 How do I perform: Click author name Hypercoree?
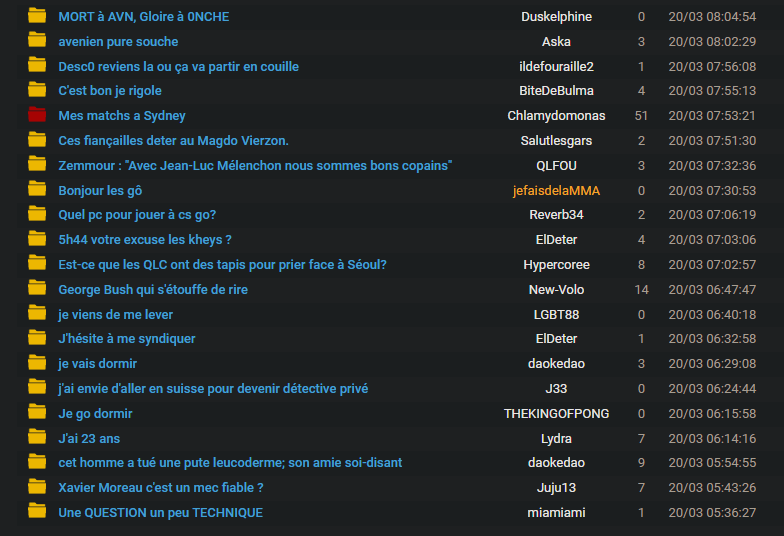pos(556,265)
